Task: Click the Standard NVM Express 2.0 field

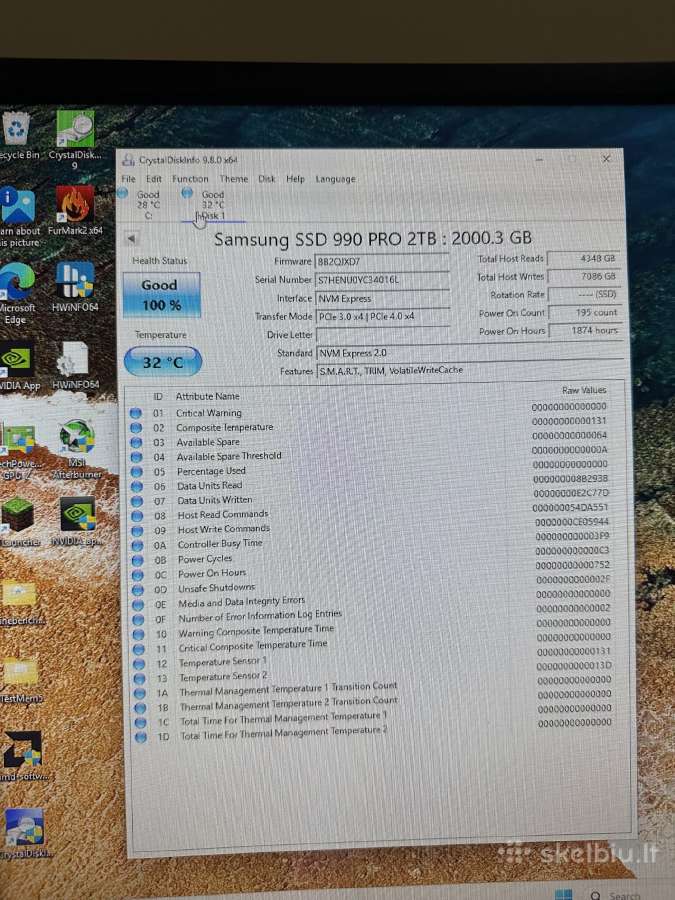Action: pyautogui.click(x=470, y=352)
